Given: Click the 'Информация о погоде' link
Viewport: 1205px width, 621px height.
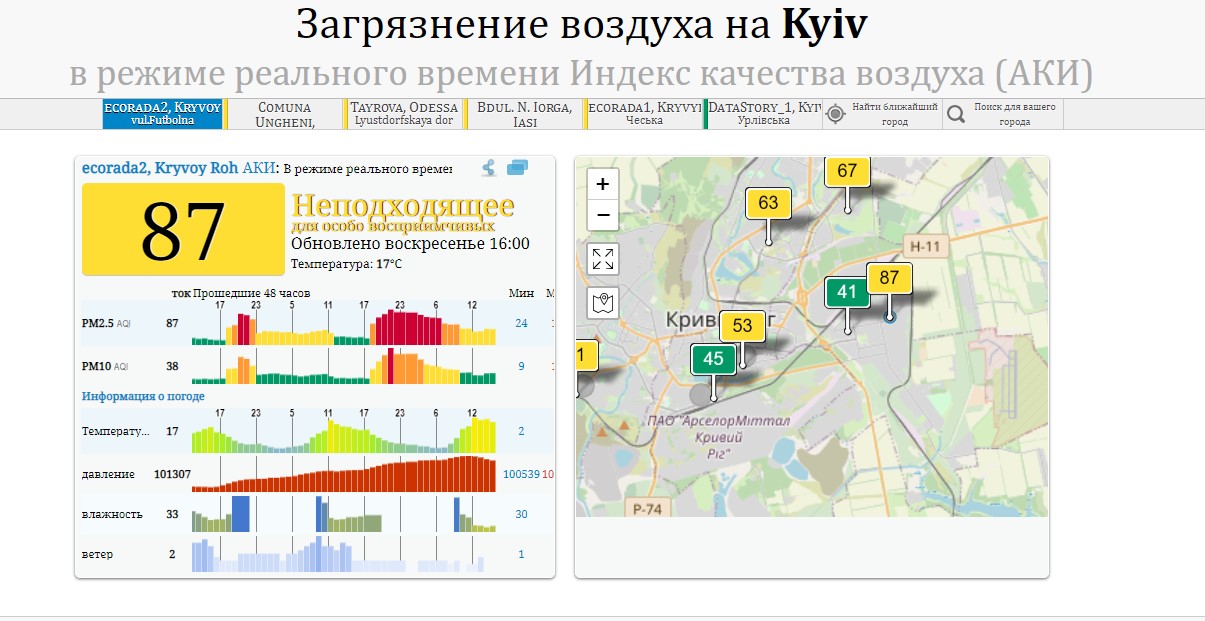Looking at the screenshot, I should 143,396.
